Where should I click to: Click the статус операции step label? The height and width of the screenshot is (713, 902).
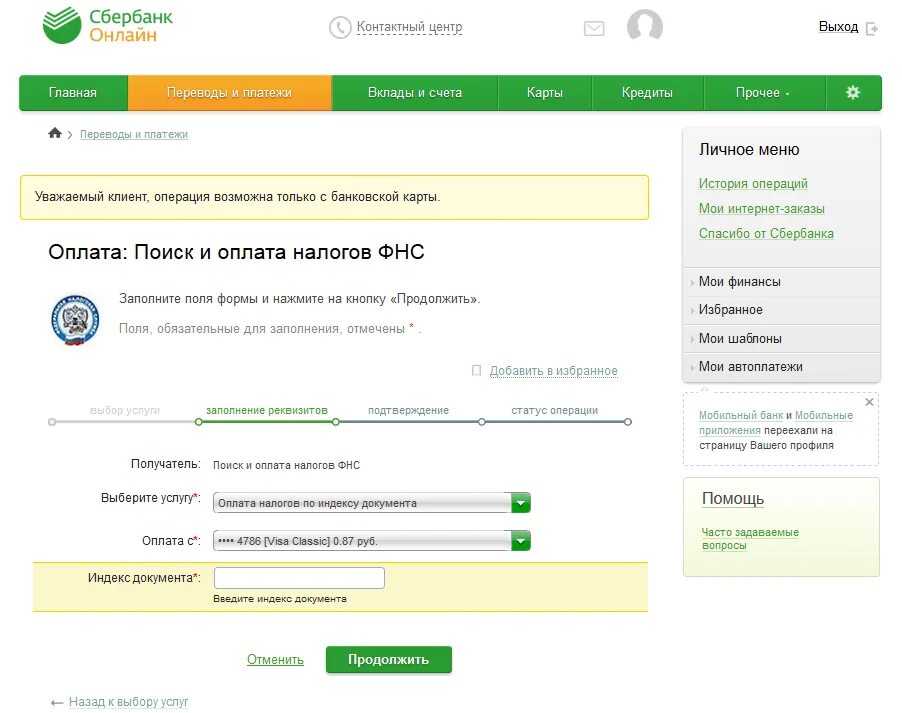pos(555,410)
